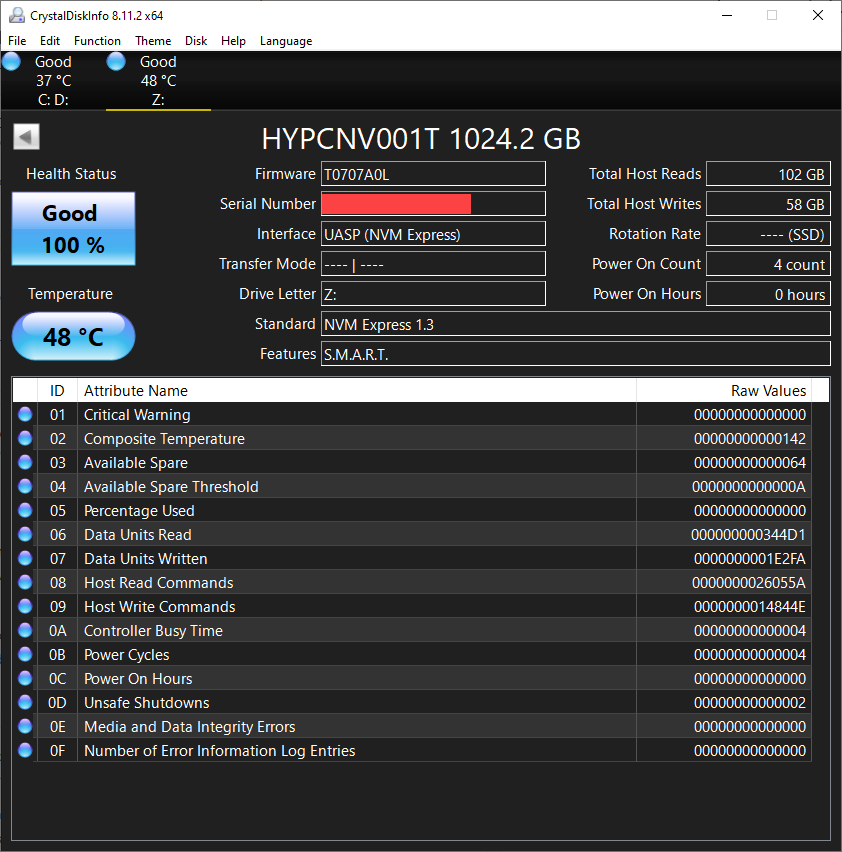The image size is (842, 852).
Task: Click the Firmware field T0707A0L
Action: click(433, 174)
